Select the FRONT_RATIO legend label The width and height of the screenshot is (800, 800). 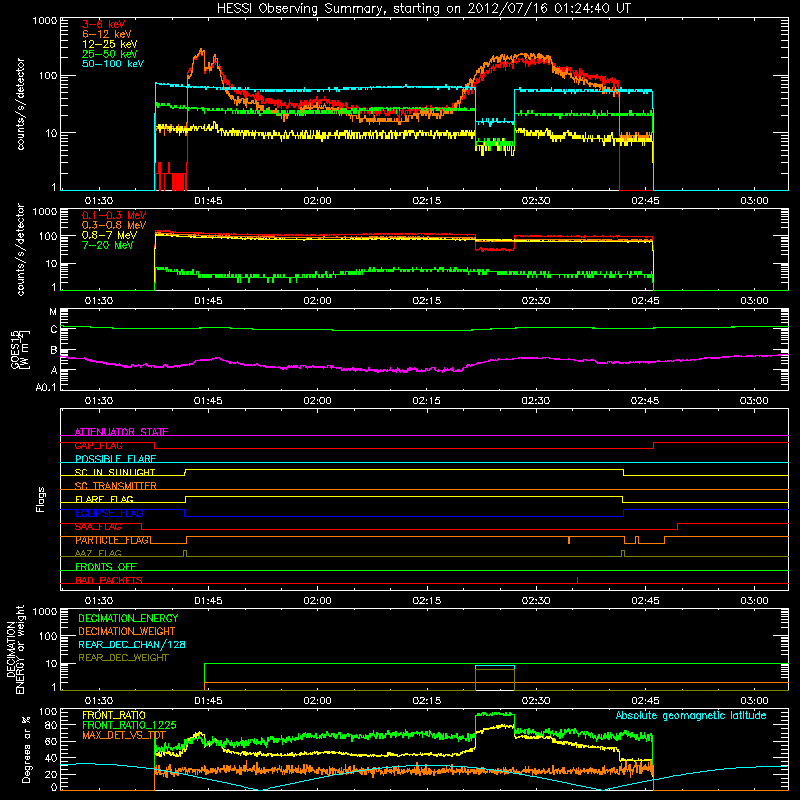114,715
